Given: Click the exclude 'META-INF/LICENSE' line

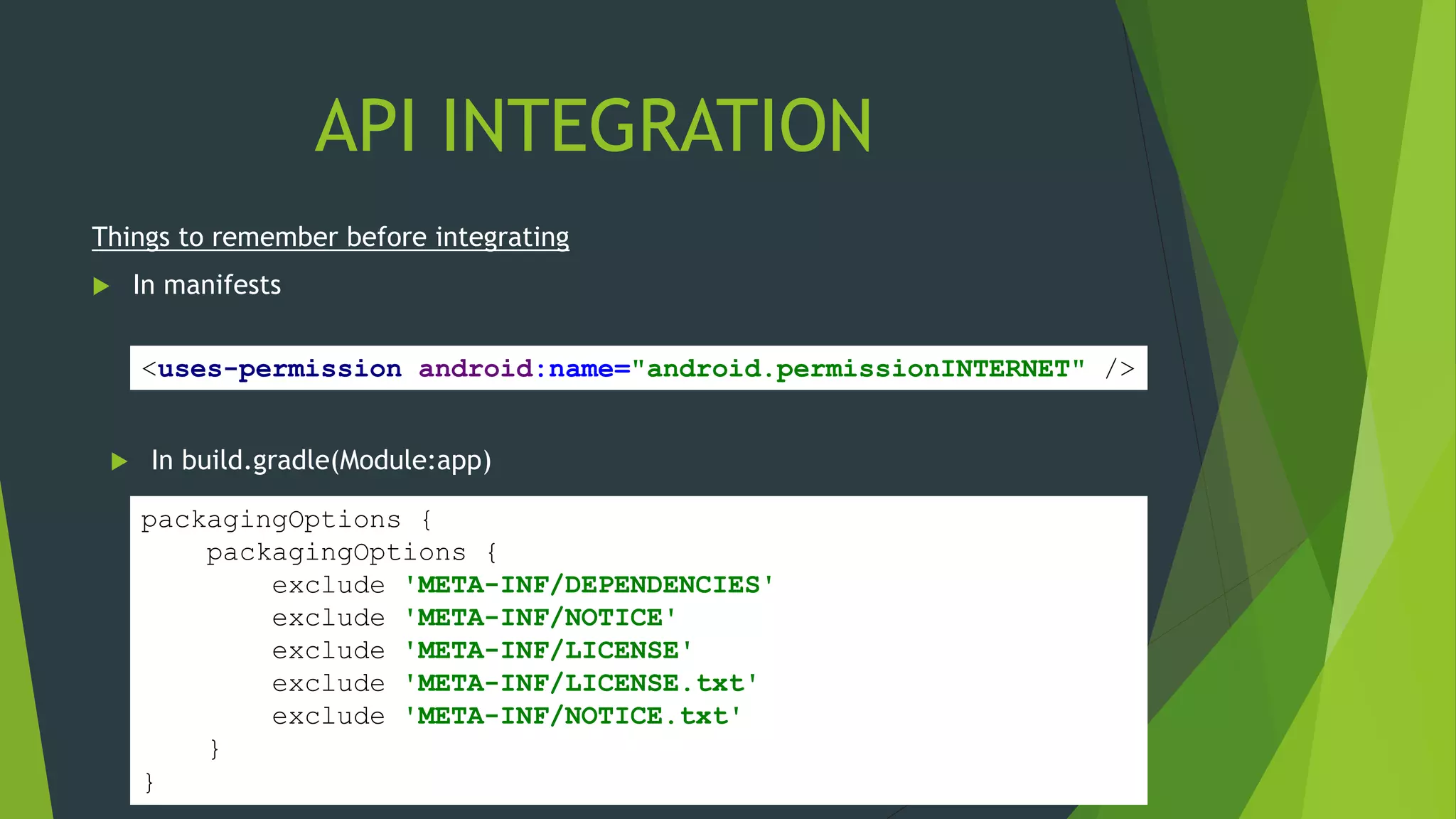Looking at the screenshot, I should [482, 651].
